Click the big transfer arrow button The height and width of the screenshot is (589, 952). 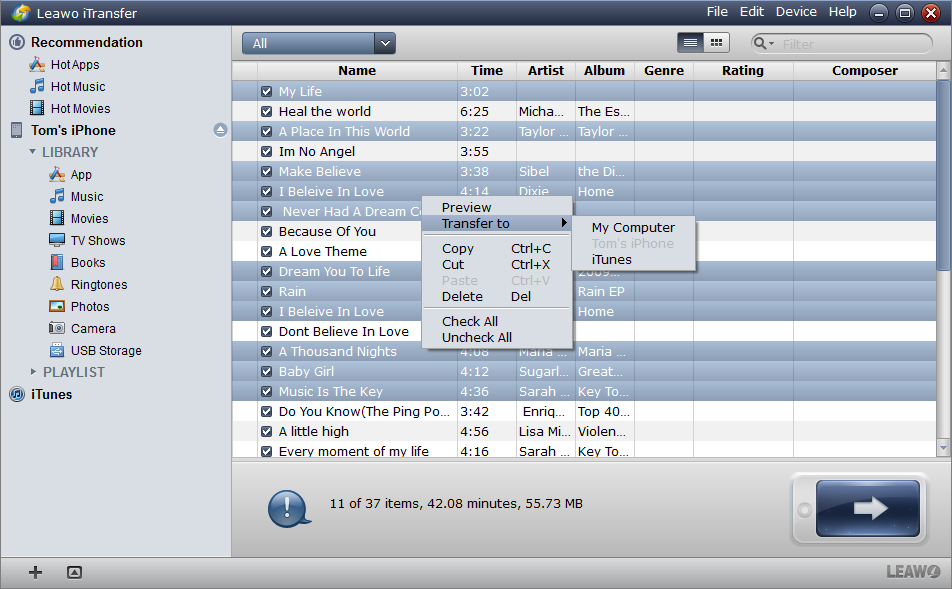(x=868, y=508)
